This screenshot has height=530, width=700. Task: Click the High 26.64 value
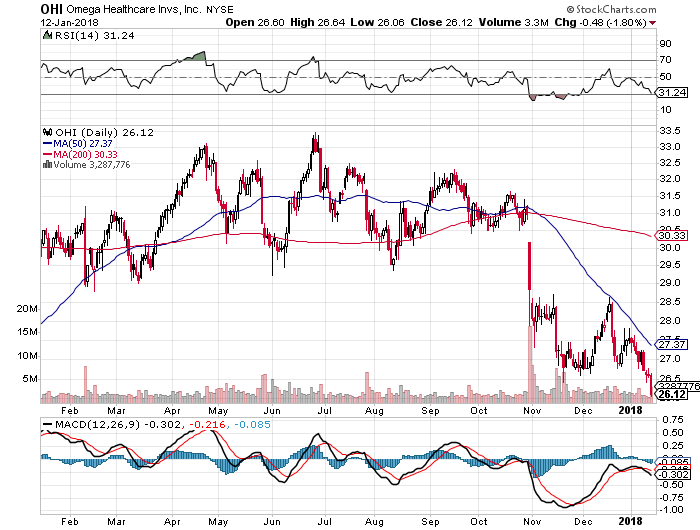pos(317,22)
